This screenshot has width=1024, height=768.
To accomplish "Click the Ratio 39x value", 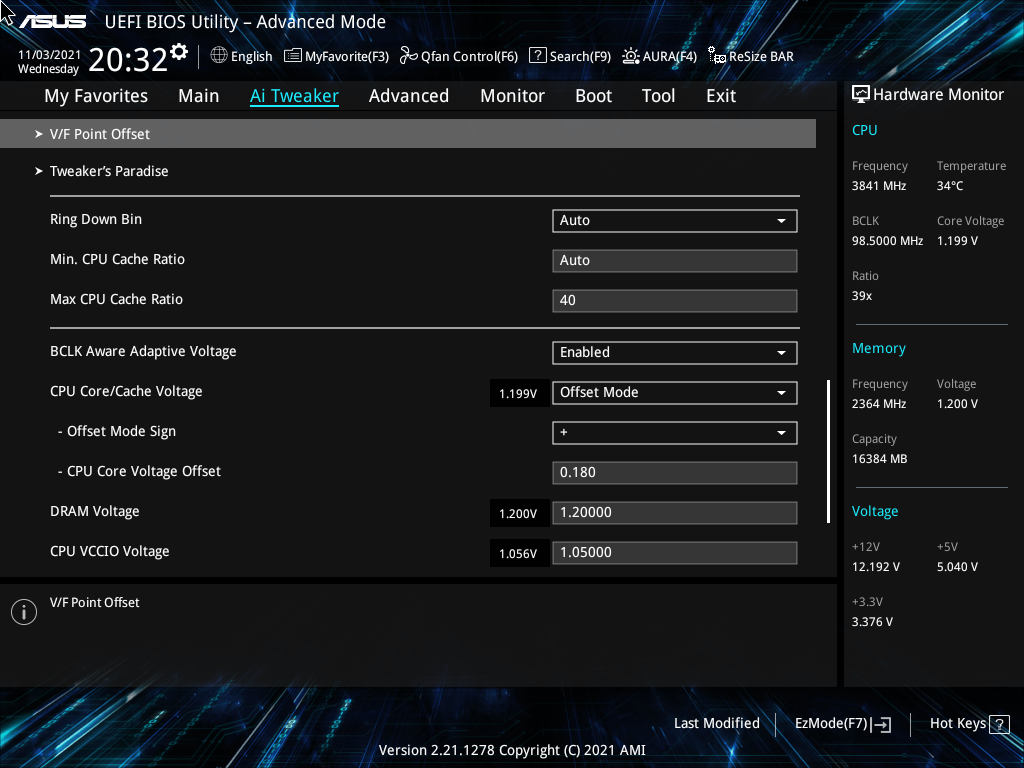I will (861, 296).
